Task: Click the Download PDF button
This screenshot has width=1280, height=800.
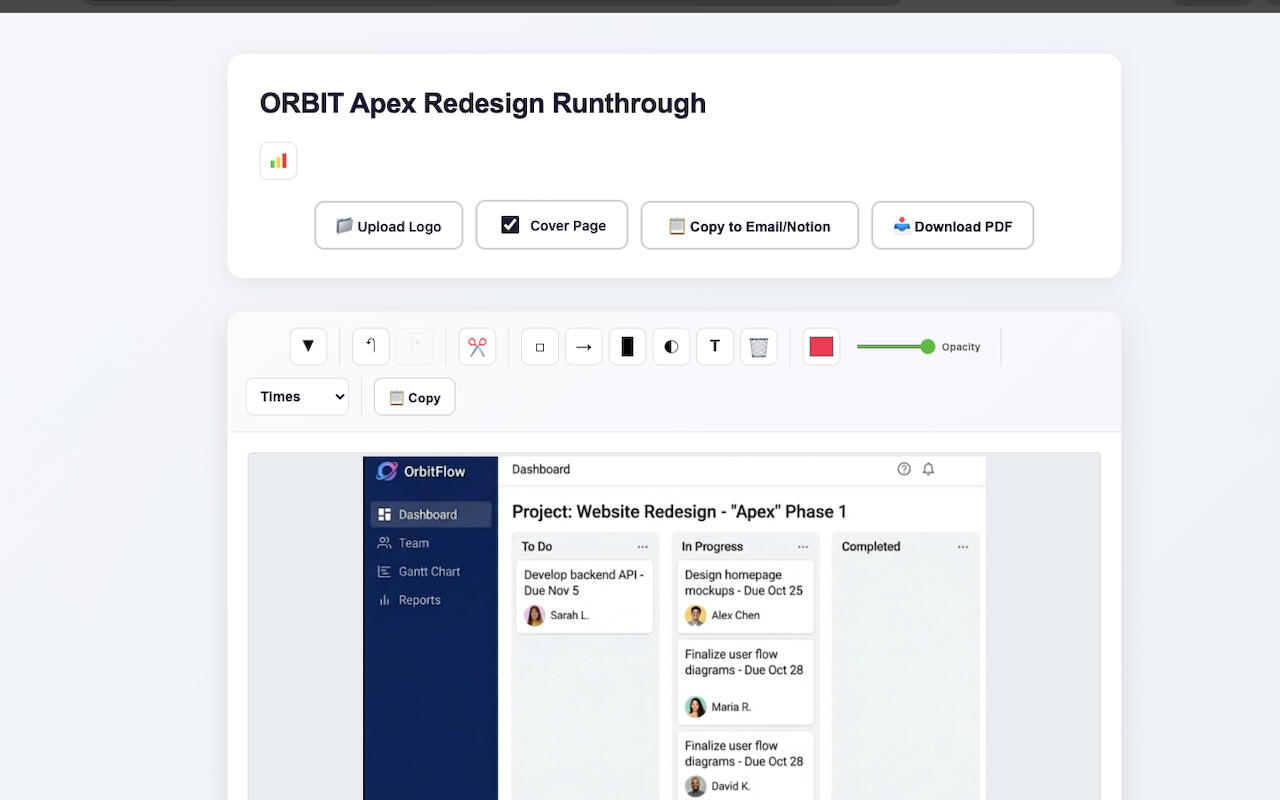Action: pyautogui.click(x=952, y=226)
